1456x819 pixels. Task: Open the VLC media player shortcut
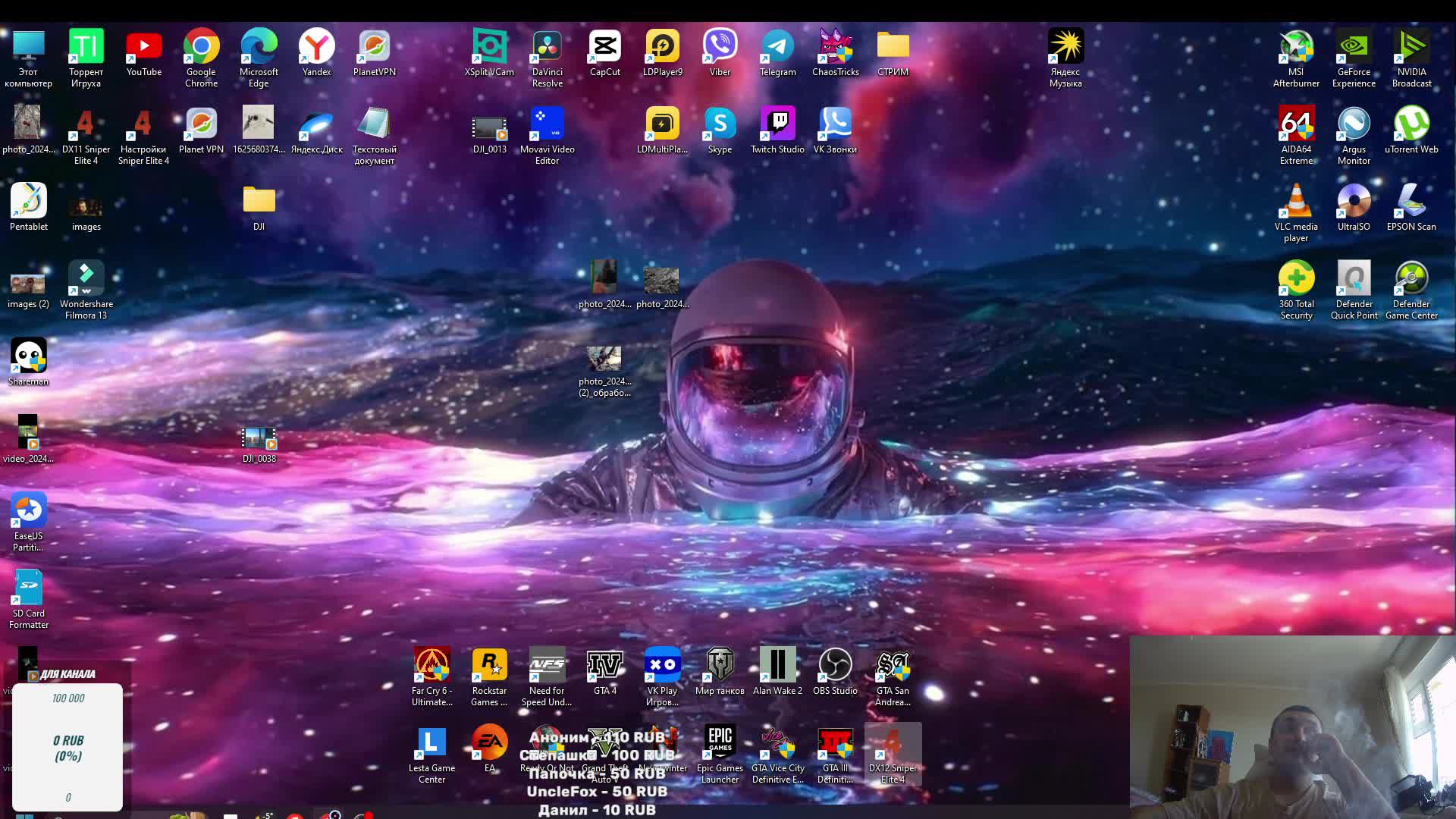(1296, 202)
